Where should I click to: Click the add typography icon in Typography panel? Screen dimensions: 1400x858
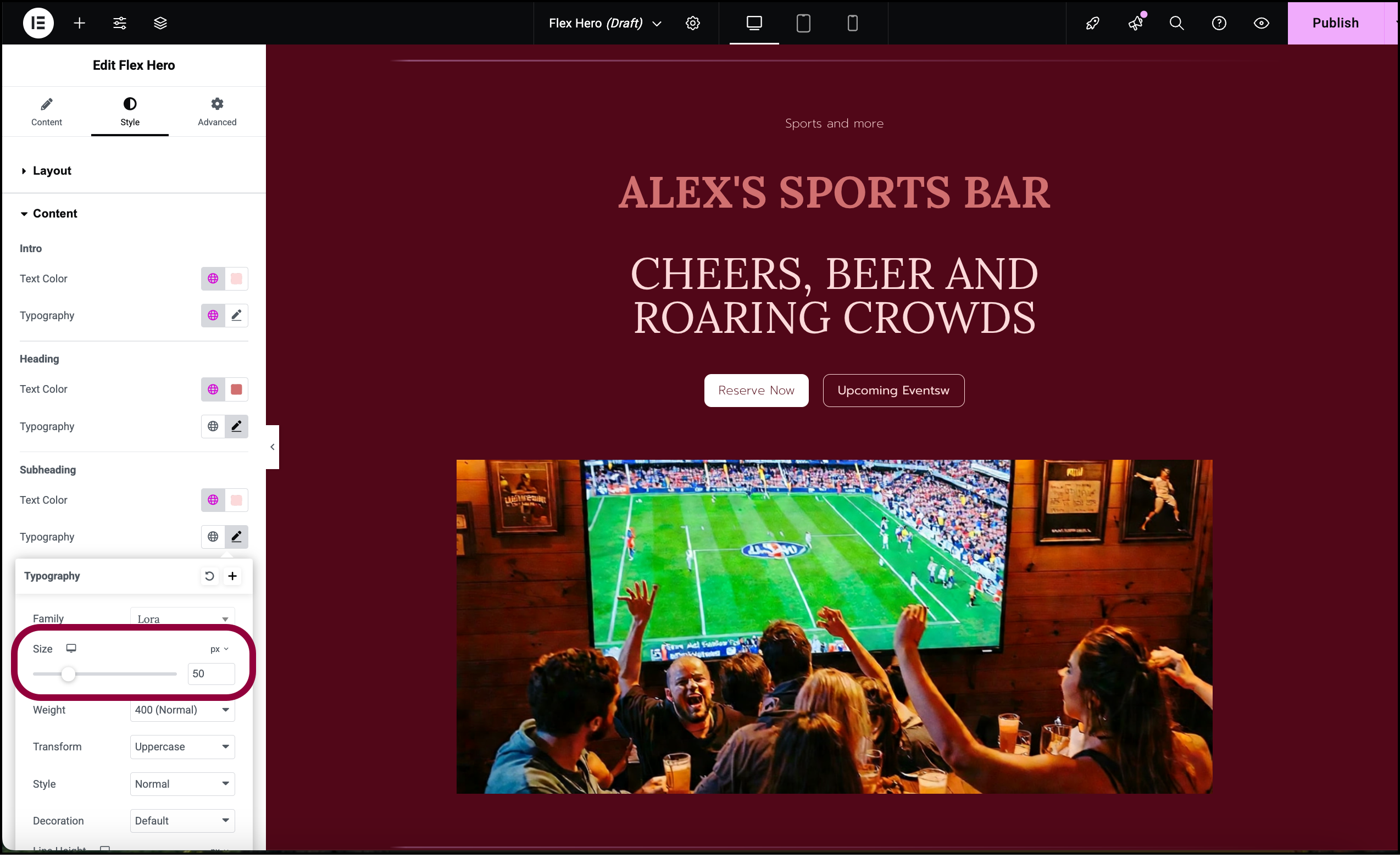coord(232,575)
